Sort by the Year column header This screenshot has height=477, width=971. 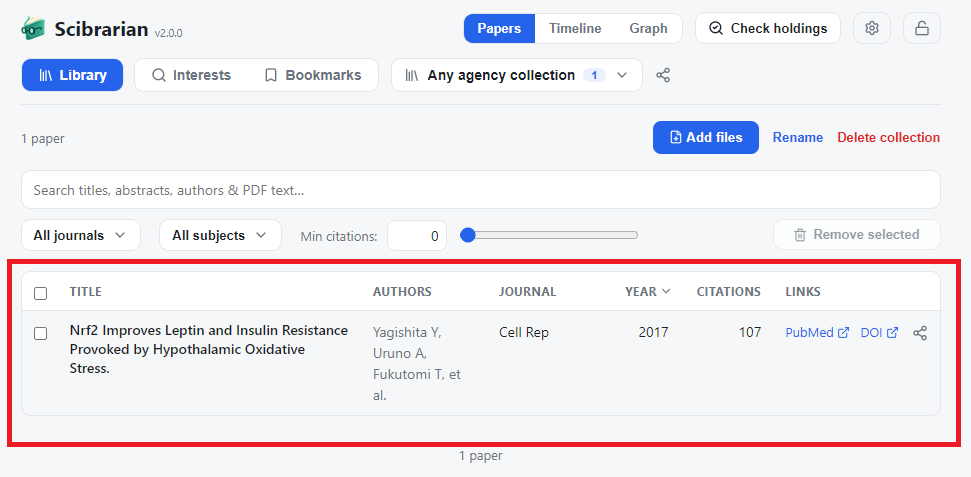click(x=647, y=291)
